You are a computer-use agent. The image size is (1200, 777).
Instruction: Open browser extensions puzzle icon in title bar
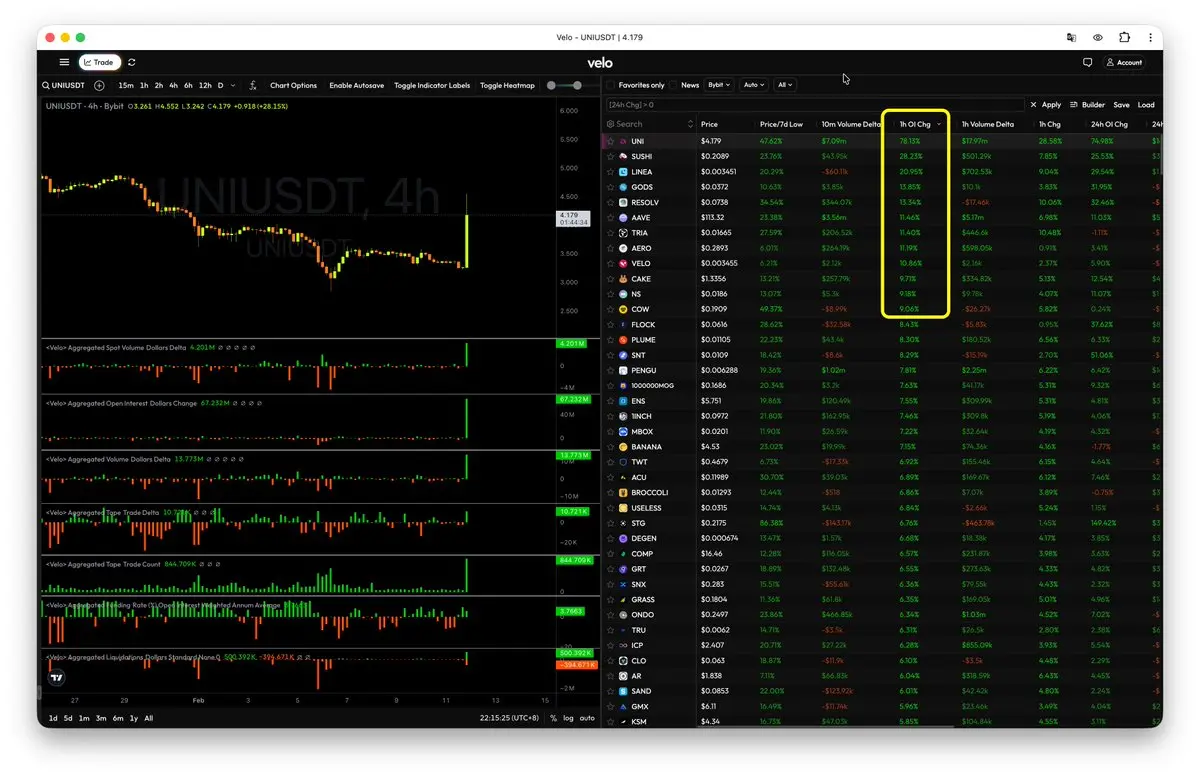[x=1124, y=37]
